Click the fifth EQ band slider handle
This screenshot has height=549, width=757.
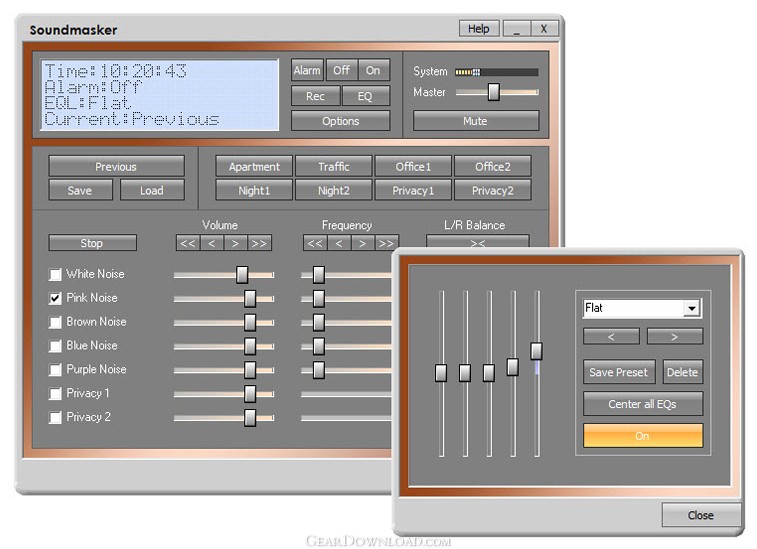click(x=536, y=351)
